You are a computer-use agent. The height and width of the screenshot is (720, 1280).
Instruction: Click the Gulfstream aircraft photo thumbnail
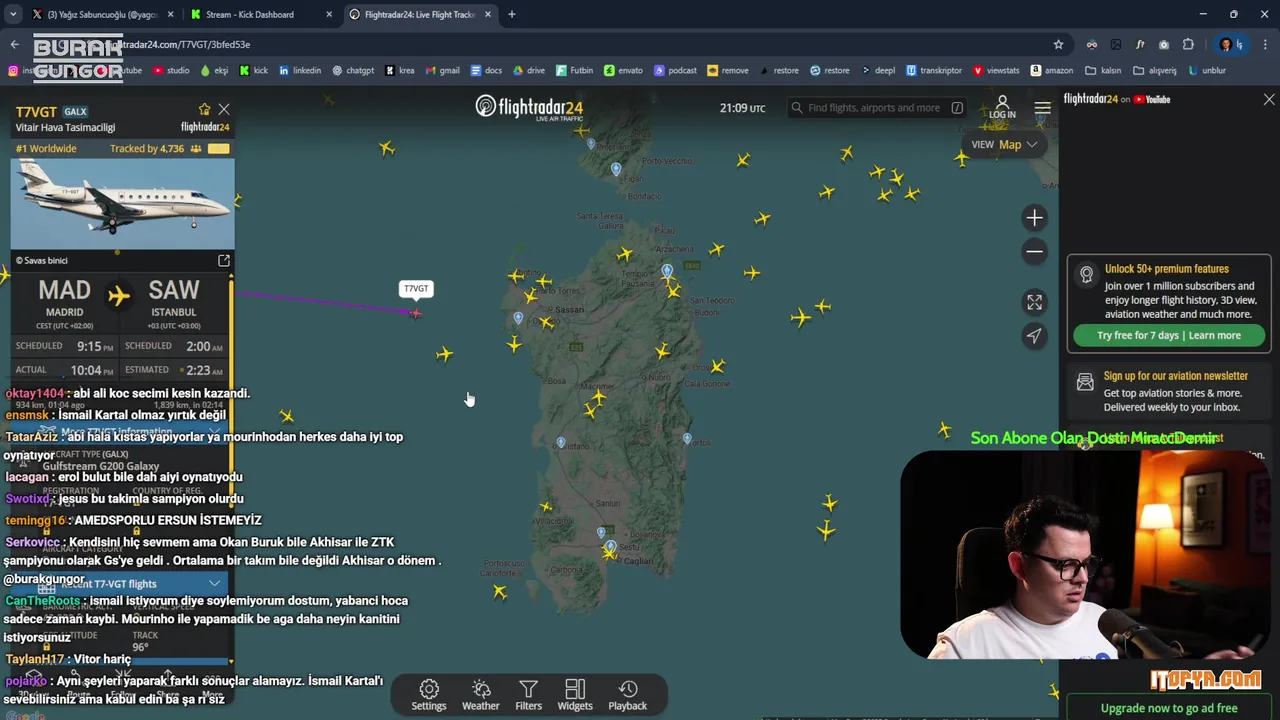[x=123, y=203]
